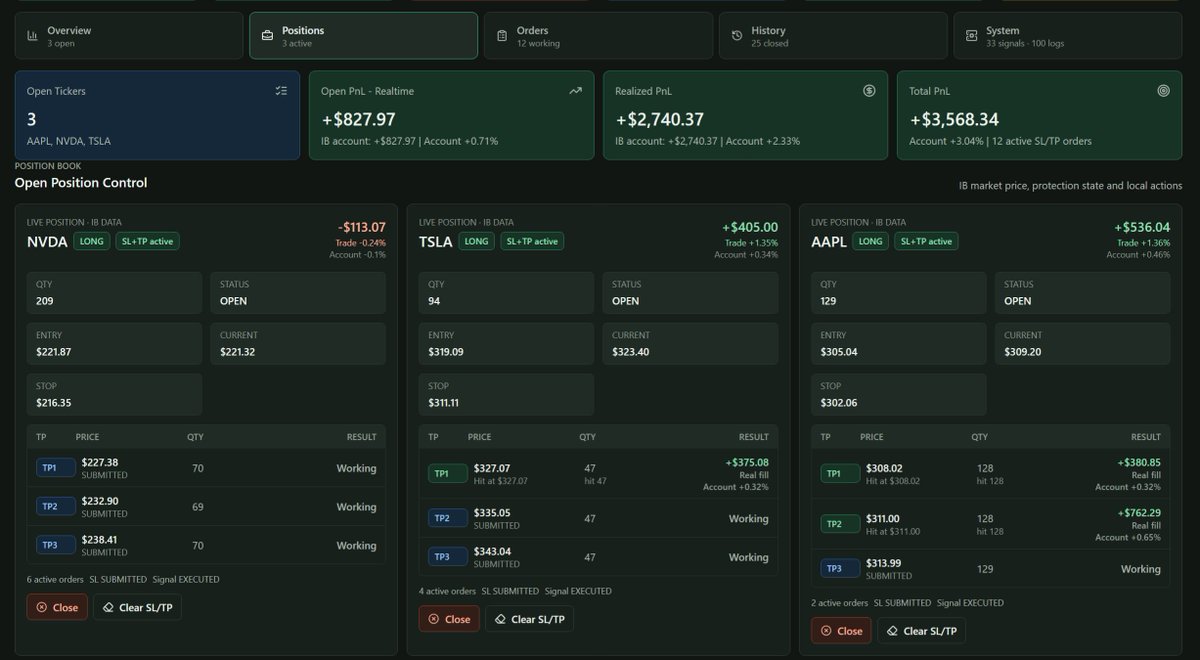Open the Overview tab
This screenshot has height=660, width=1200.
[129, 36]
